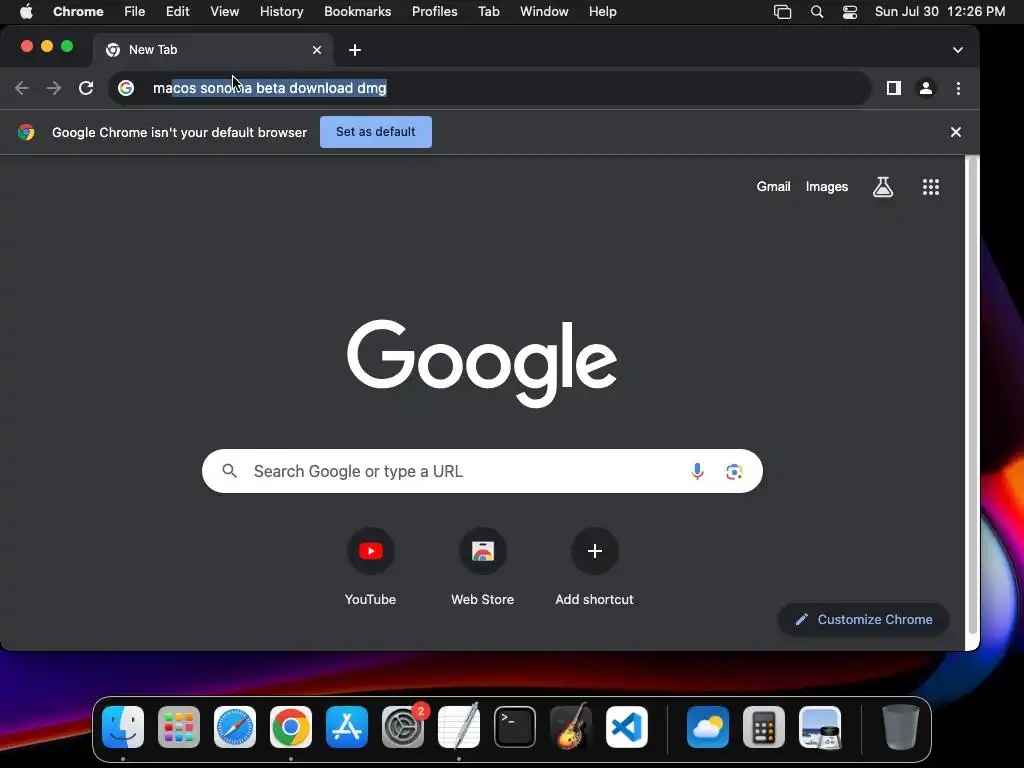Click the Search Google or type URL box
This screenshot has height=768, width=1024.
(x=482, y=471)
